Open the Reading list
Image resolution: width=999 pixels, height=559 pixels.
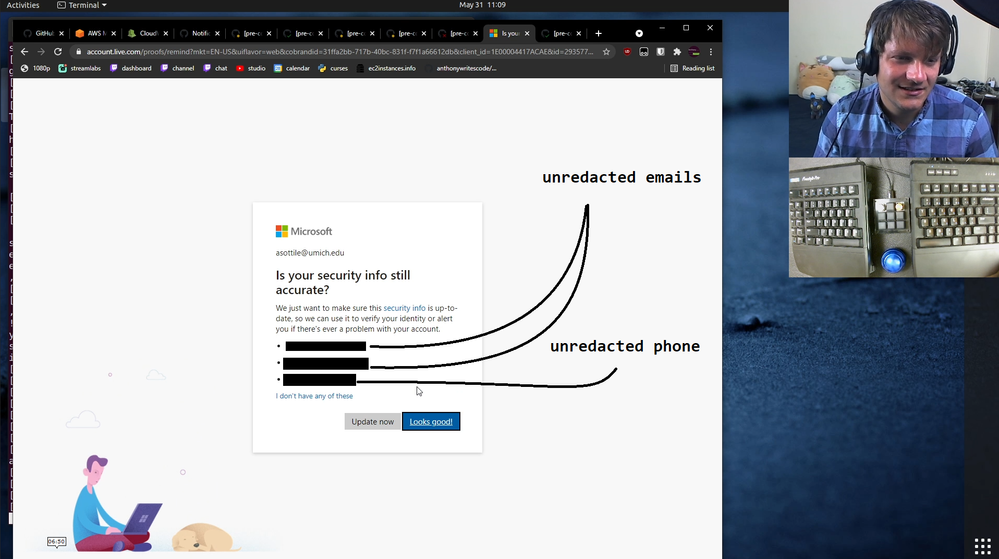pos(693,68)
